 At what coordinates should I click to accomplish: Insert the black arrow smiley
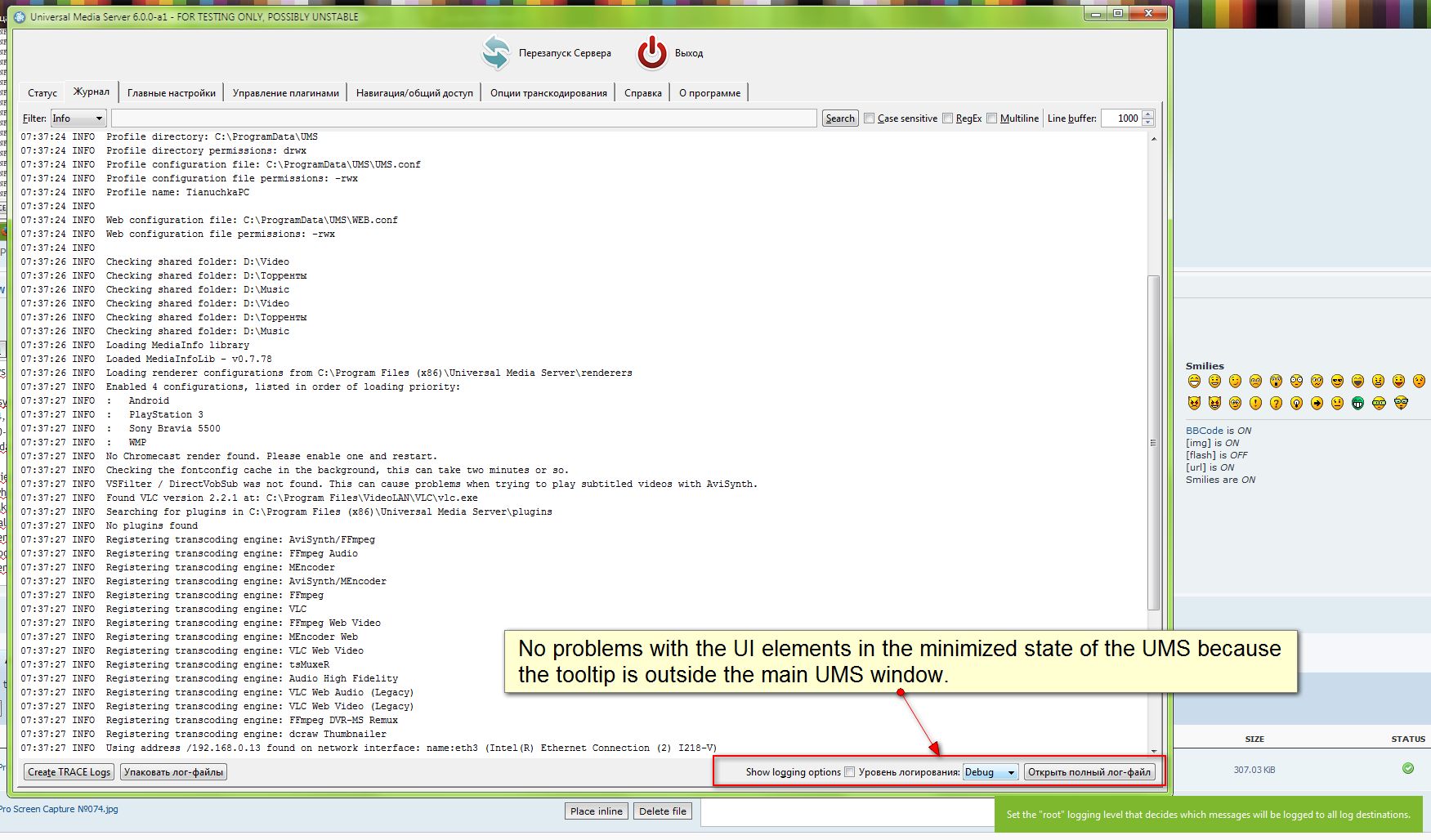pyautogui.click(x=1317, y=403)
